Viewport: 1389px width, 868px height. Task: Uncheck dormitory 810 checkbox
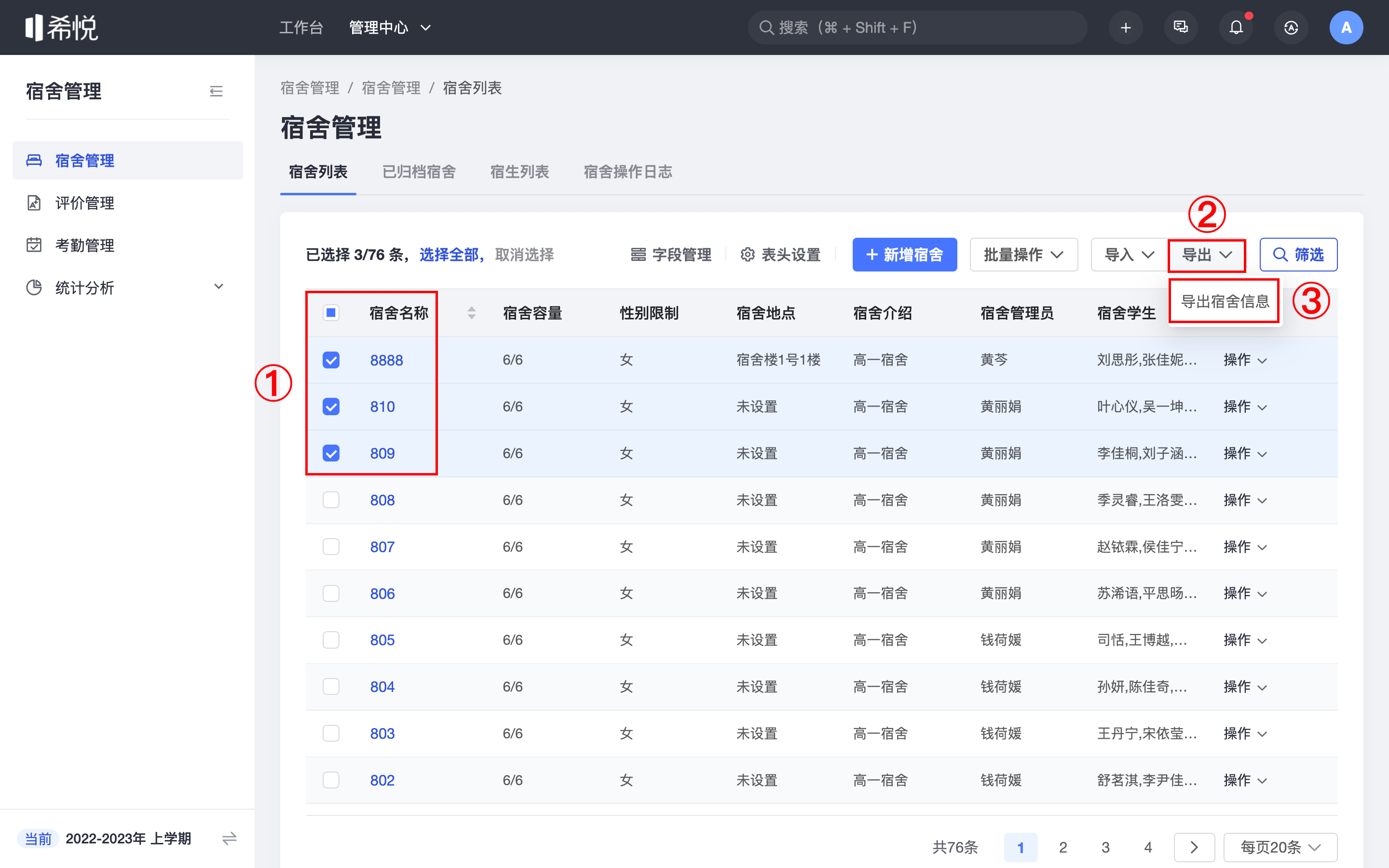tap(331, 407)
